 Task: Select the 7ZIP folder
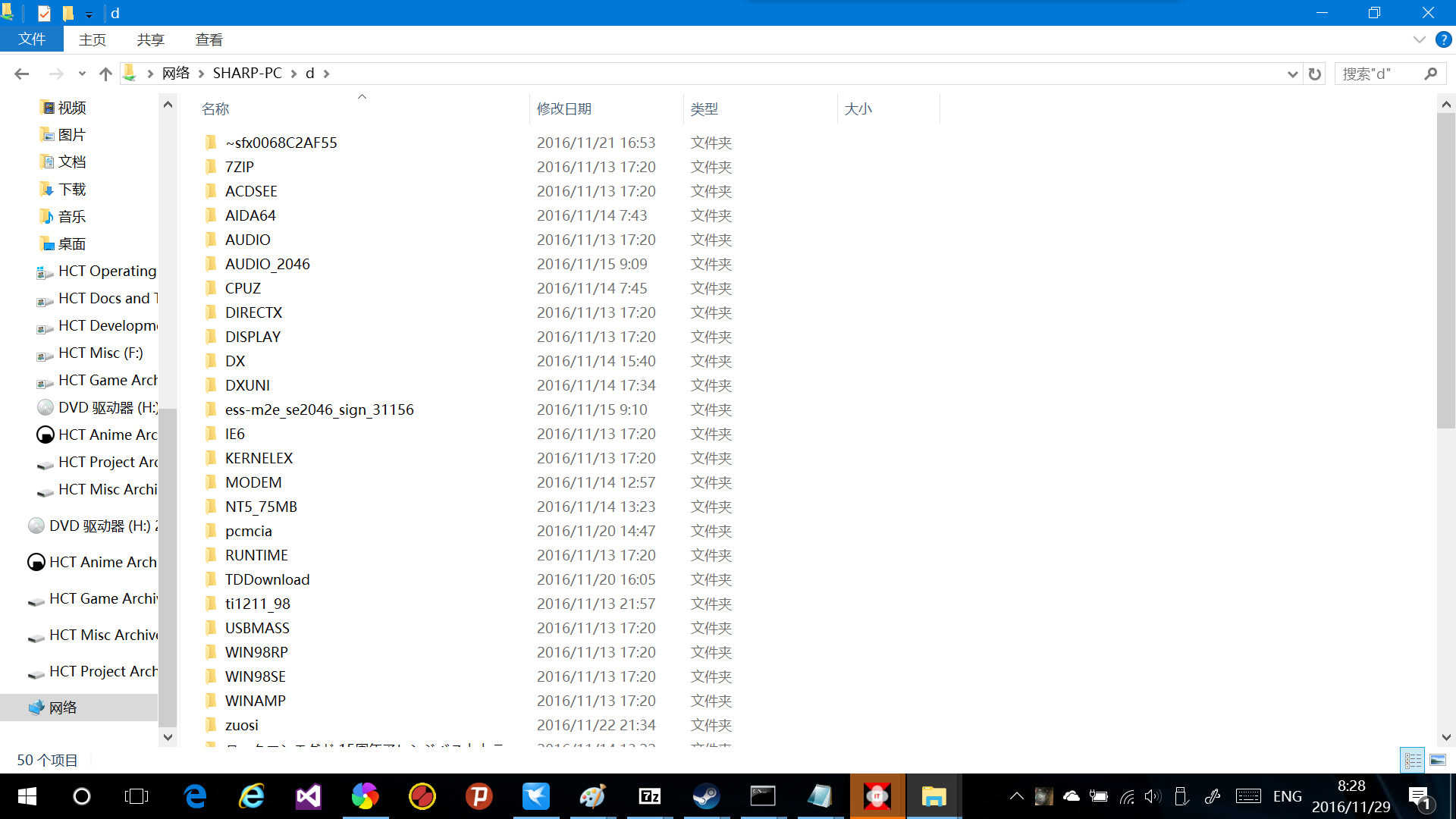click(240, 167)
